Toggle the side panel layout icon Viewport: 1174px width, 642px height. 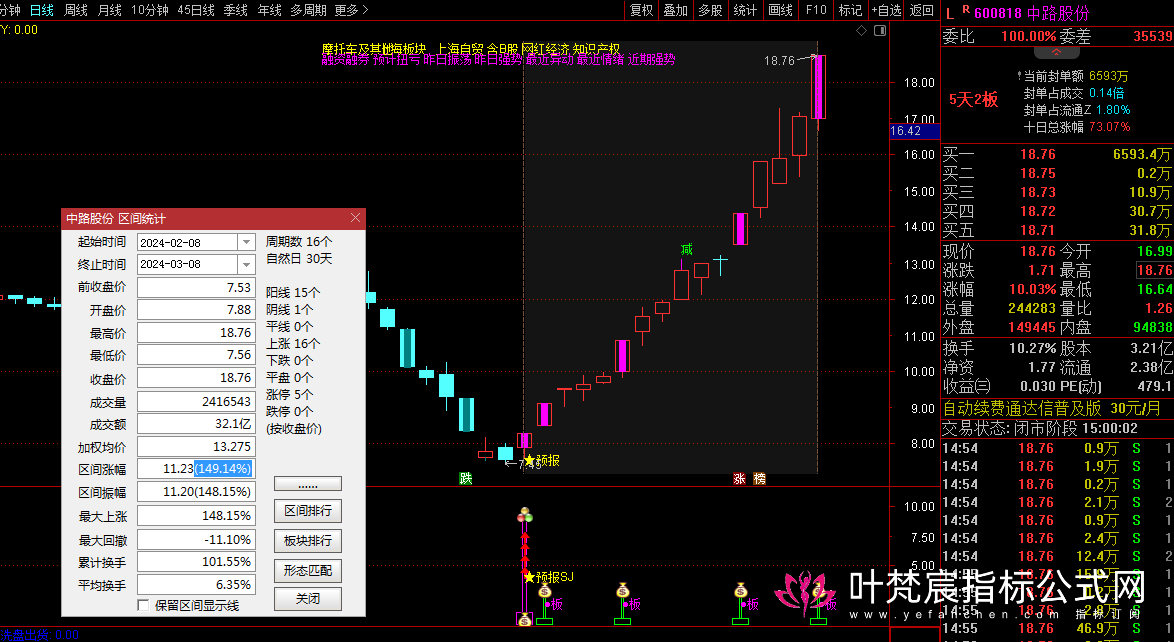tap(880, 30)
